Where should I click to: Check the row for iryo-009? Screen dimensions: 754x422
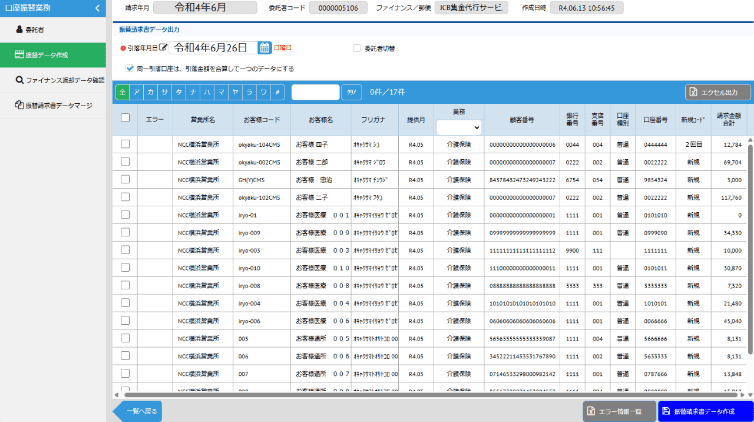pos(126,232)
